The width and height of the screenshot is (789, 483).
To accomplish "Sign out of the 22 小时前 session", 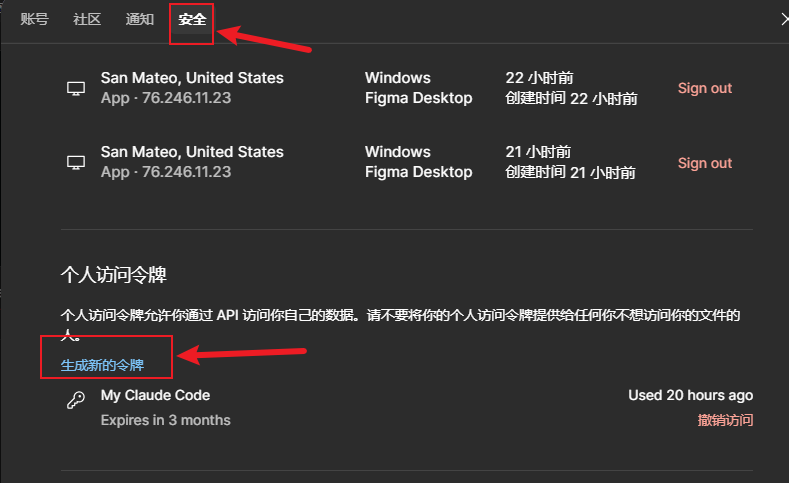I will (x=704, y=88).
